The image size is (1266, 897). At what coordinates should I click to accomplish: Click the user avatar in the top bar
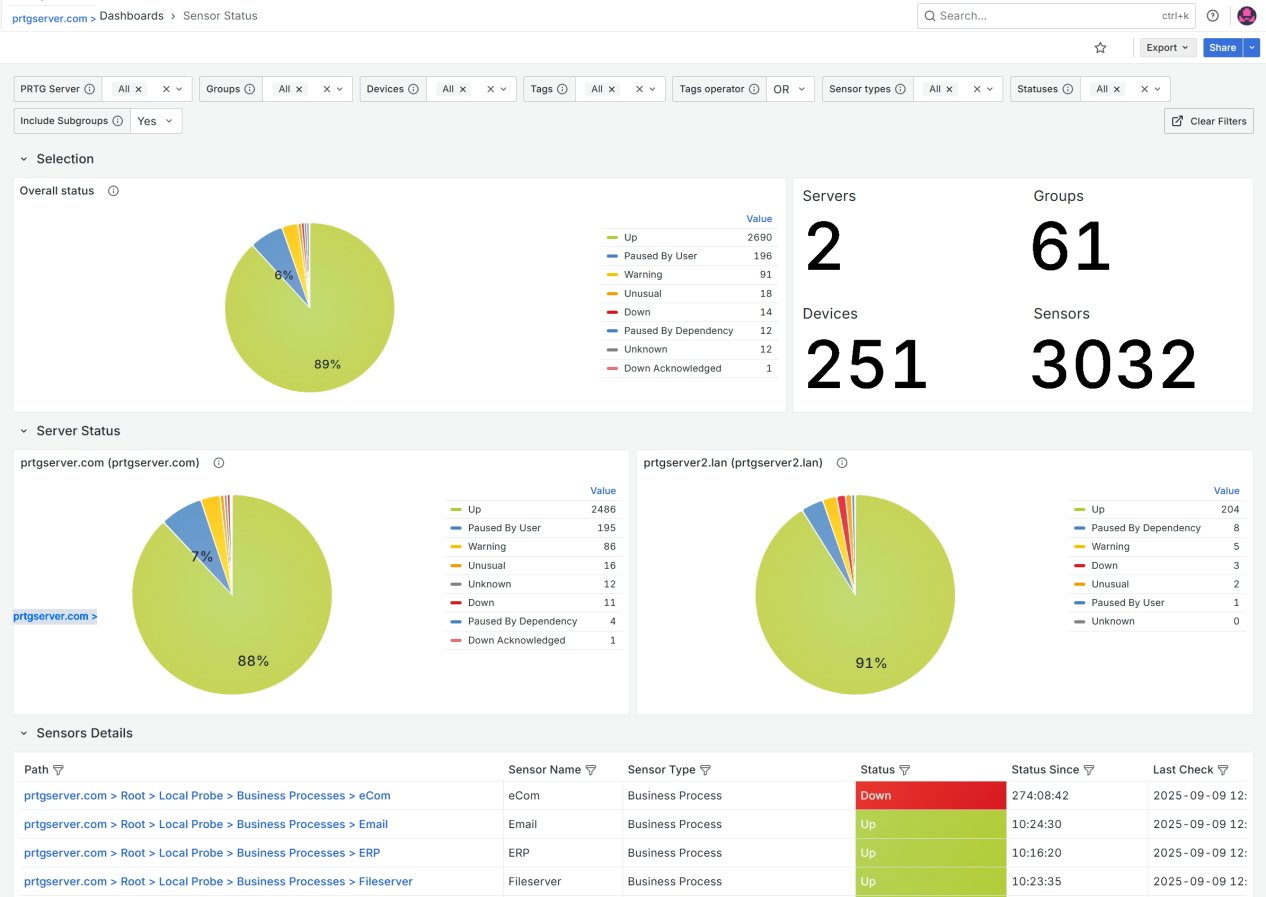1246,15
